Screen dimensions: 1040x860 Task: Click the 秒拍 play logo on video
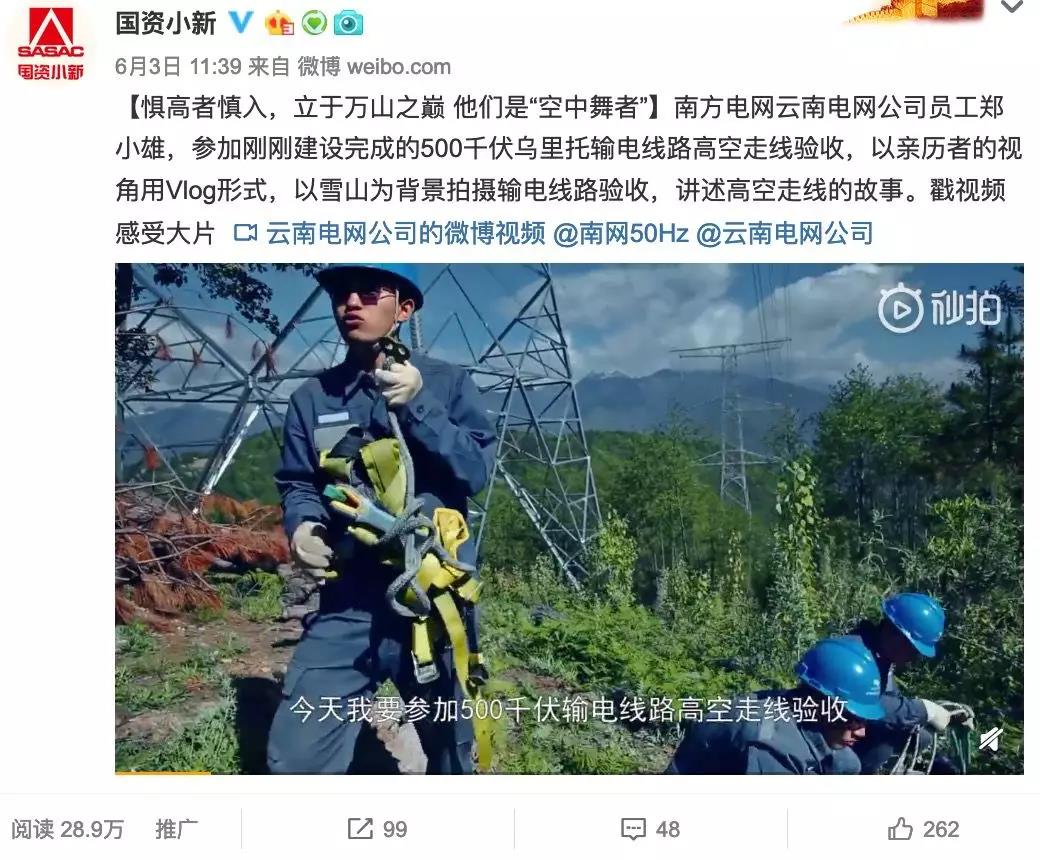pos(939,308)
